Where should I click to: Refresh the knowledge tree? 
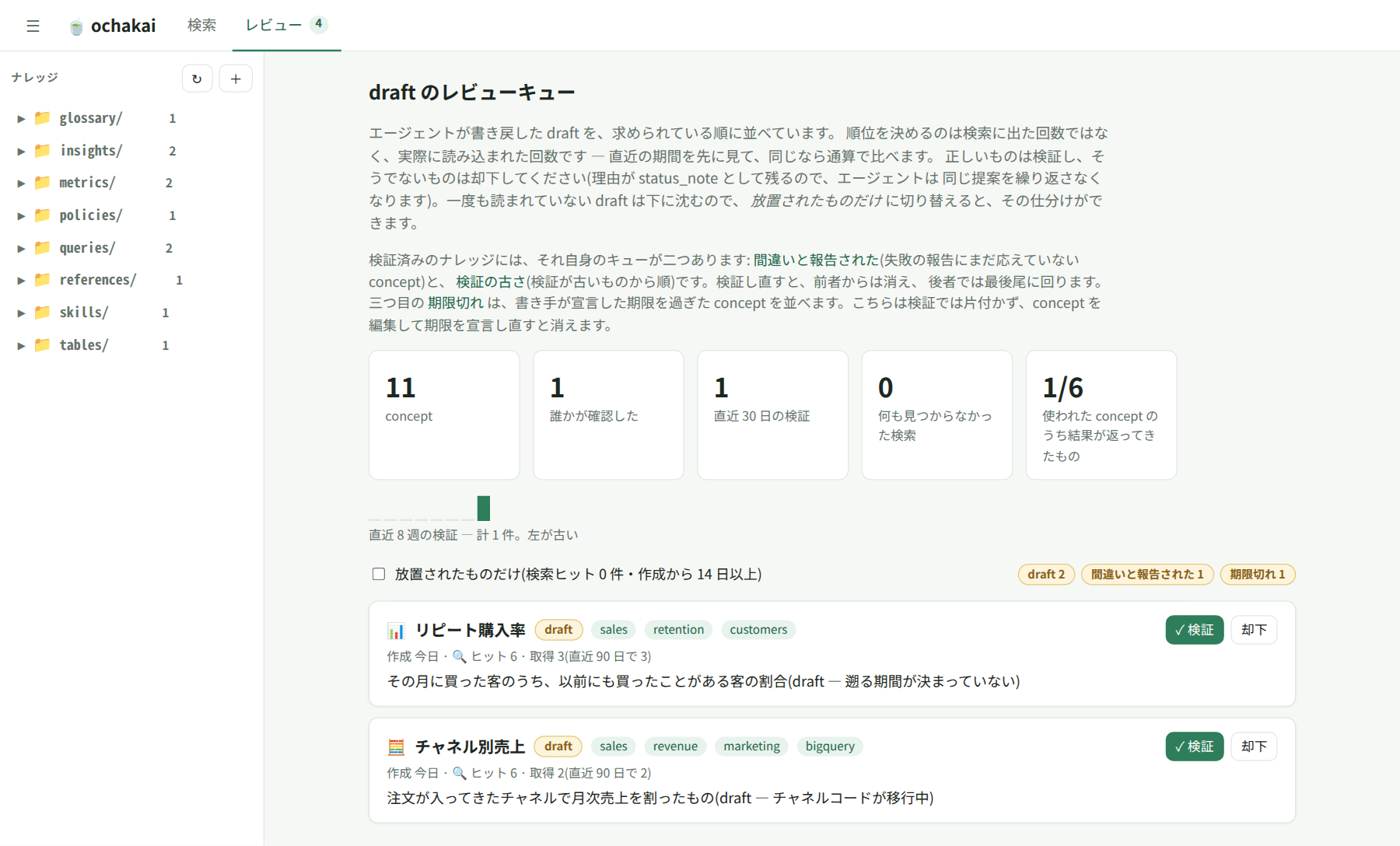(197, 79)
